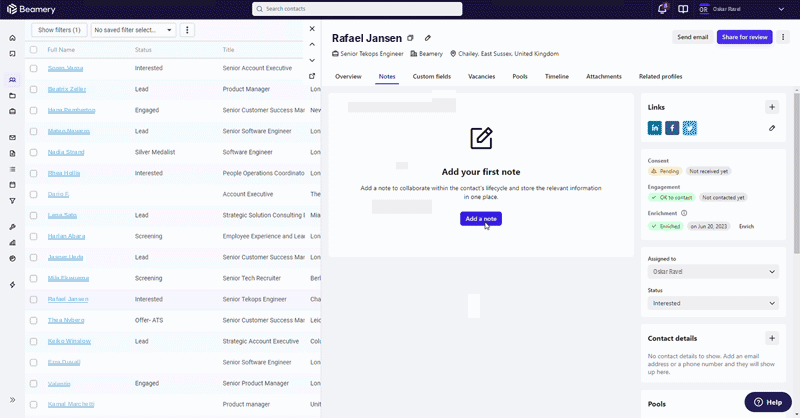Expand the user account menu chevron
This screenshot has height=418, width=800.
click(781, 9)
